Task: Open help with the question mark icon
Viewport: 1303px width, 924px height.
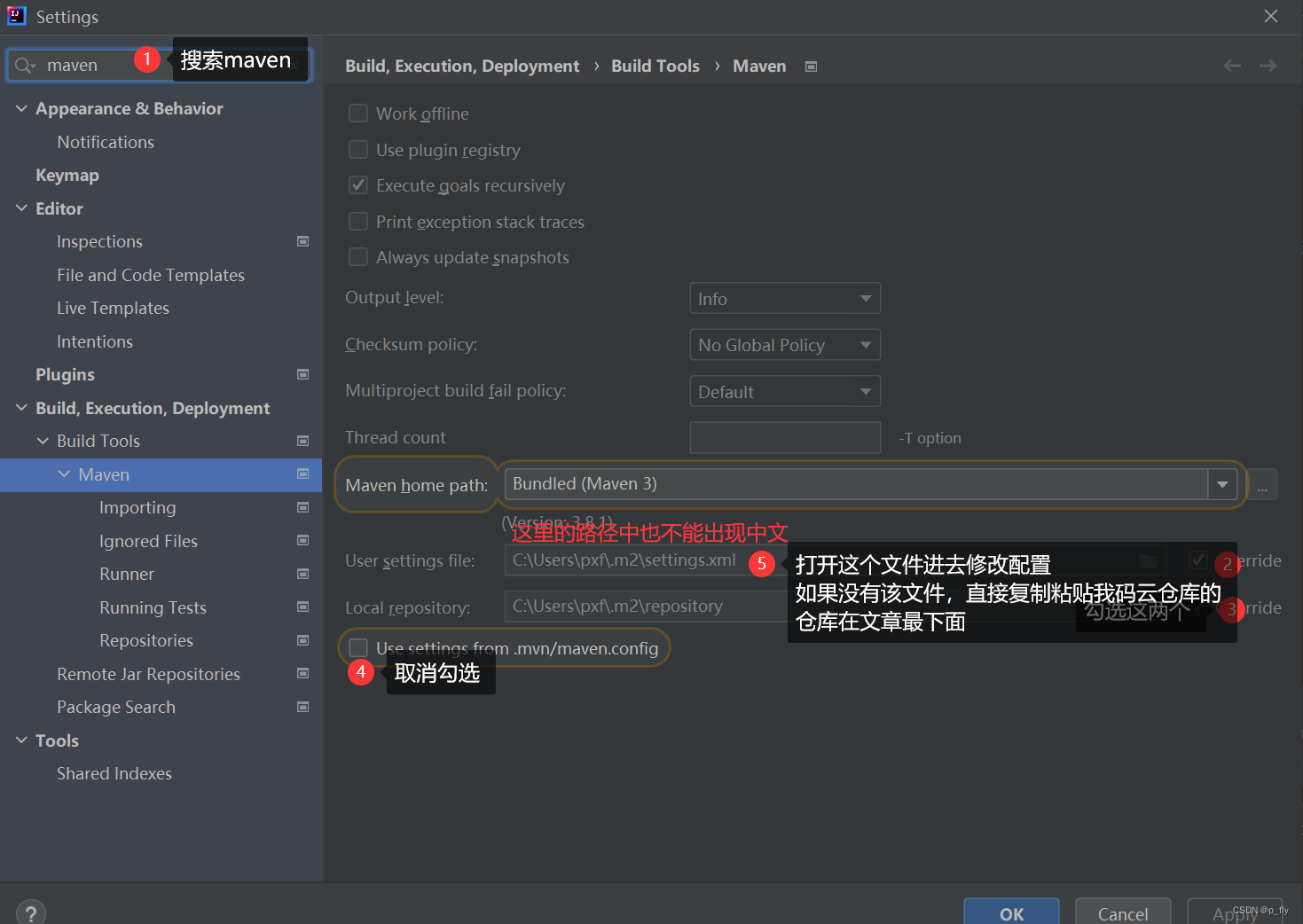Action: [31, 912]
